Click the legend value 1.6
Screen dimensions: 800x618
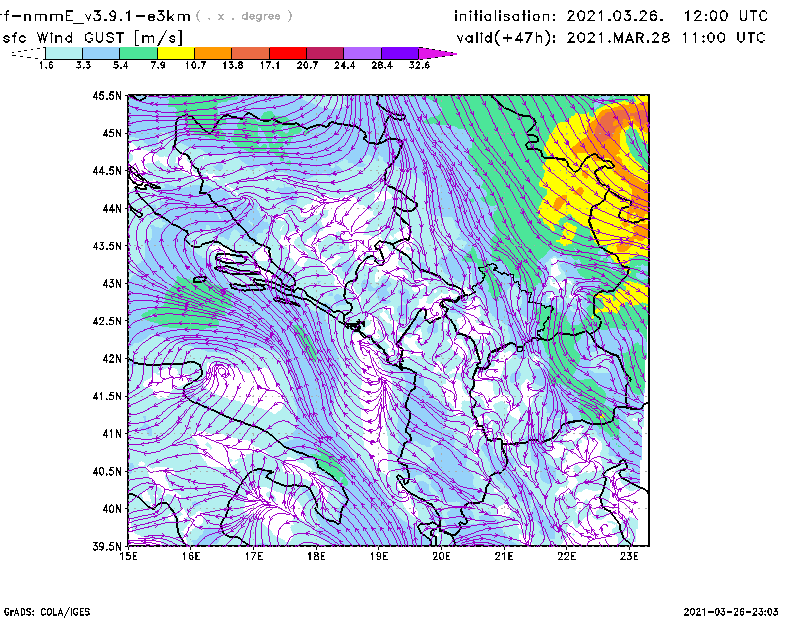pos(46,65)
